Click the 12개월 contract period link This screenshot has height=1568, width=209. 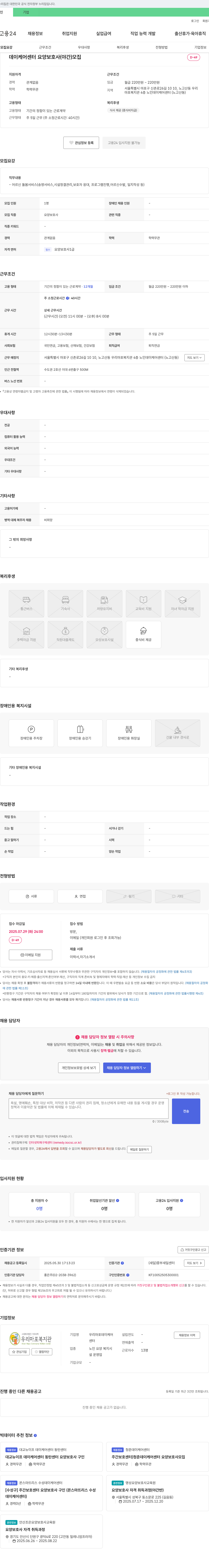coord(89,286)
